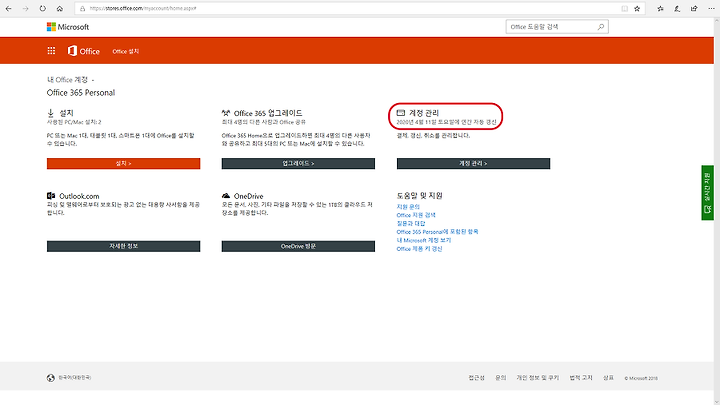
Task: Click the Outlook.com icon
Action: (x=51, y=196)
